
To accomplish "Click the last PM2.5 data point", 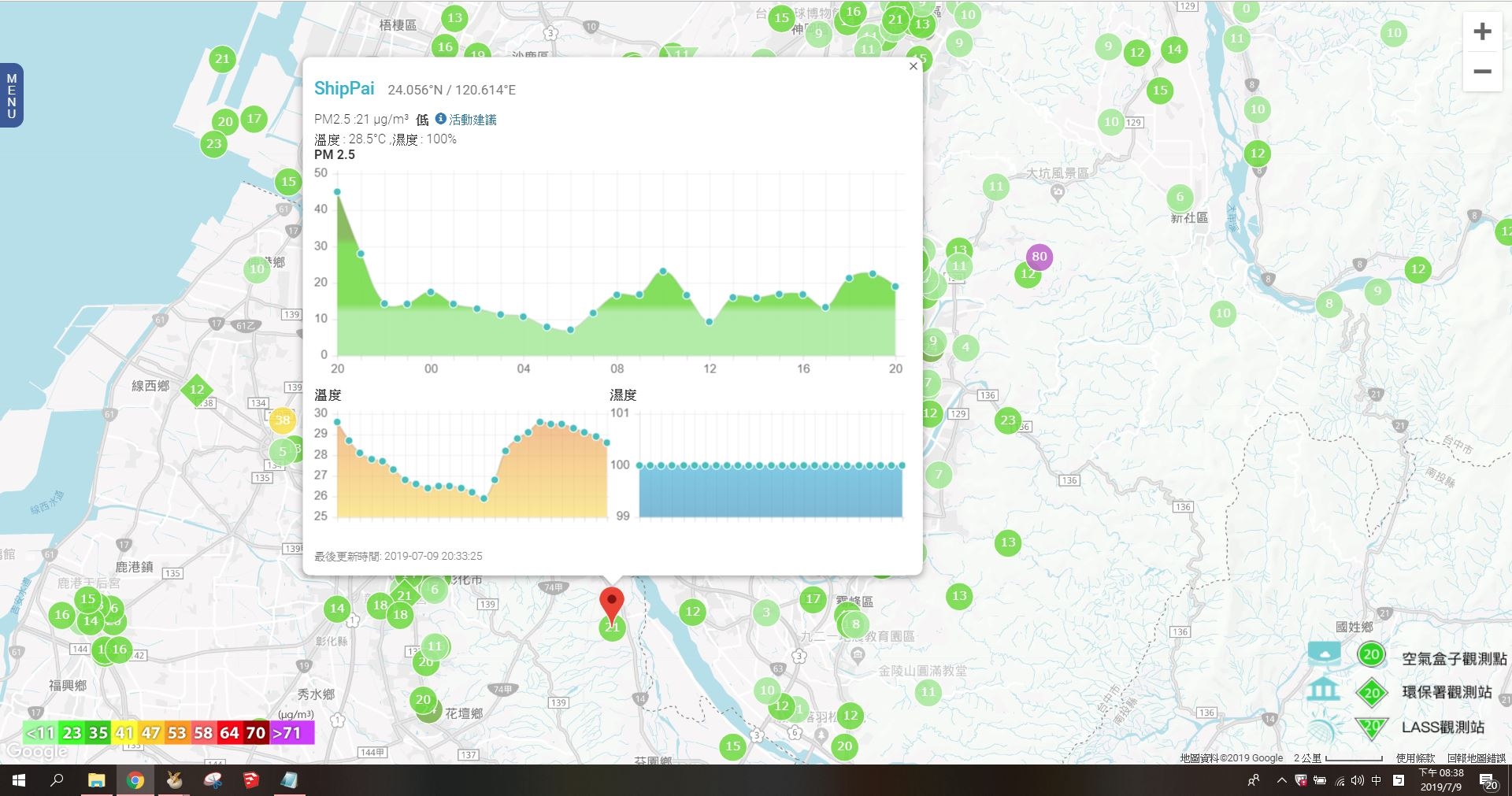I will click(895, 287).
